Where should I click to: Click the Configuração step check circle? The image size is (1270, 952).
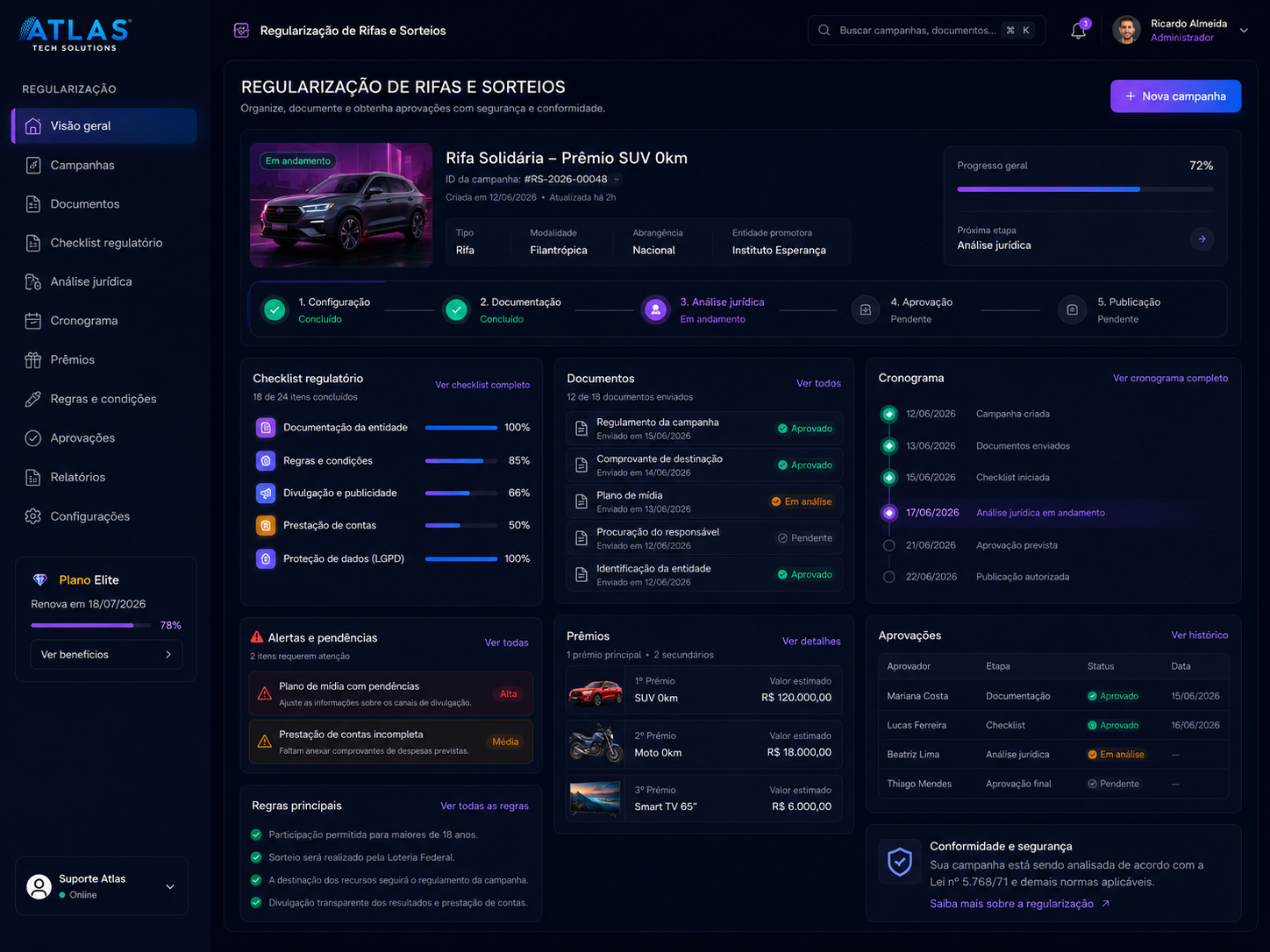[x=275, y=309]
